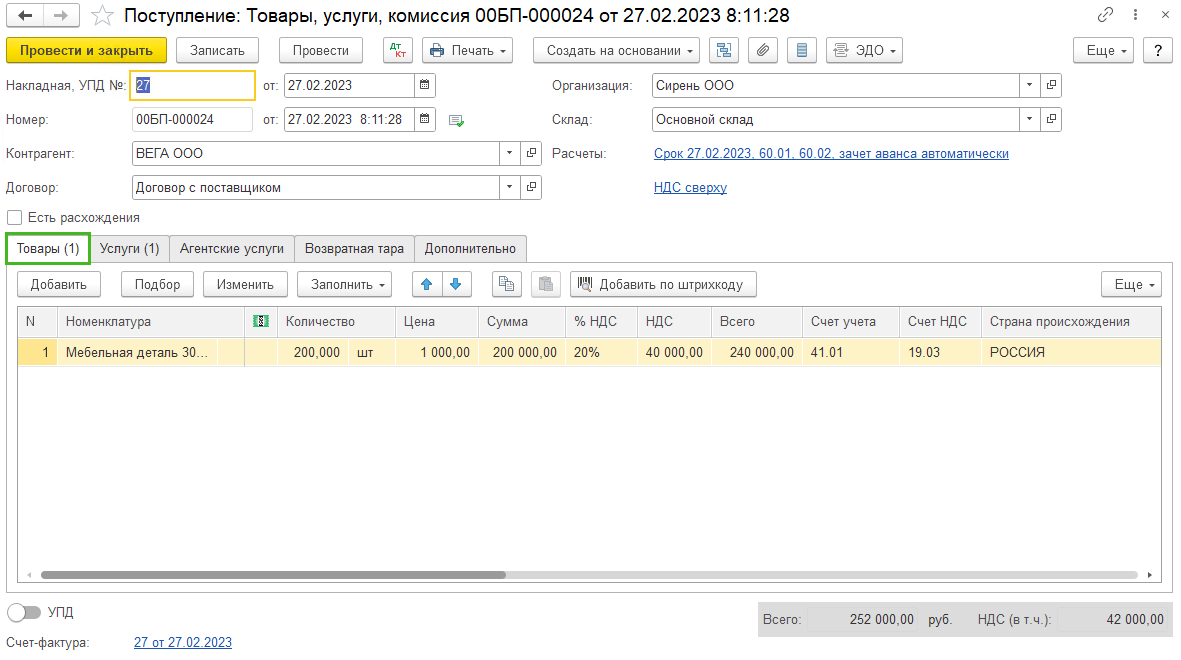Toggle the УПД switch

coord(23,613)
